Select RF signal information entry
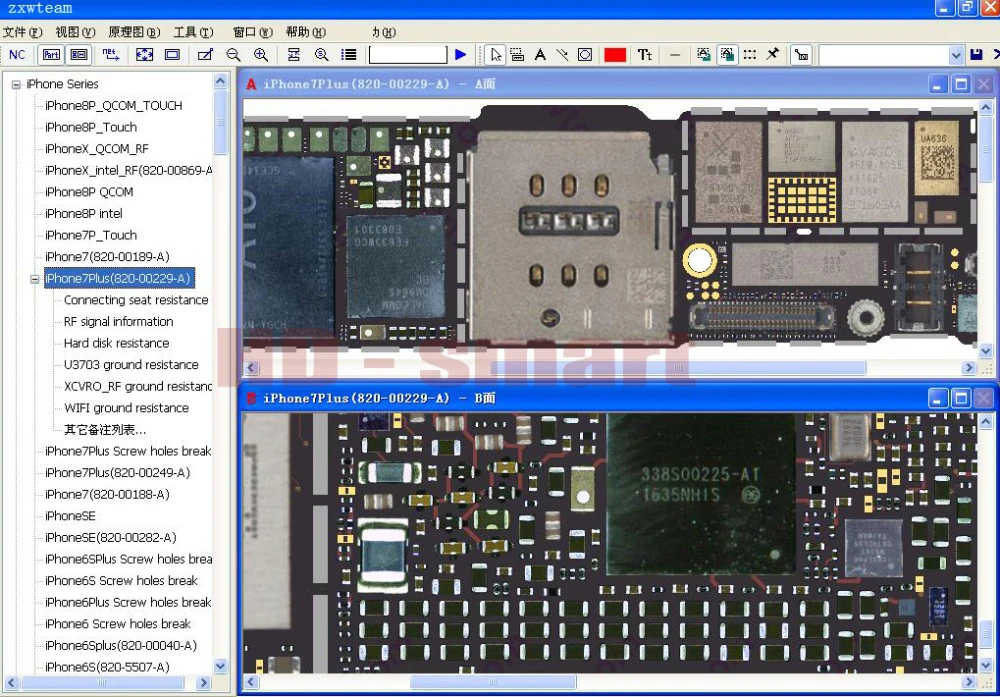 (x=119, y=321)
